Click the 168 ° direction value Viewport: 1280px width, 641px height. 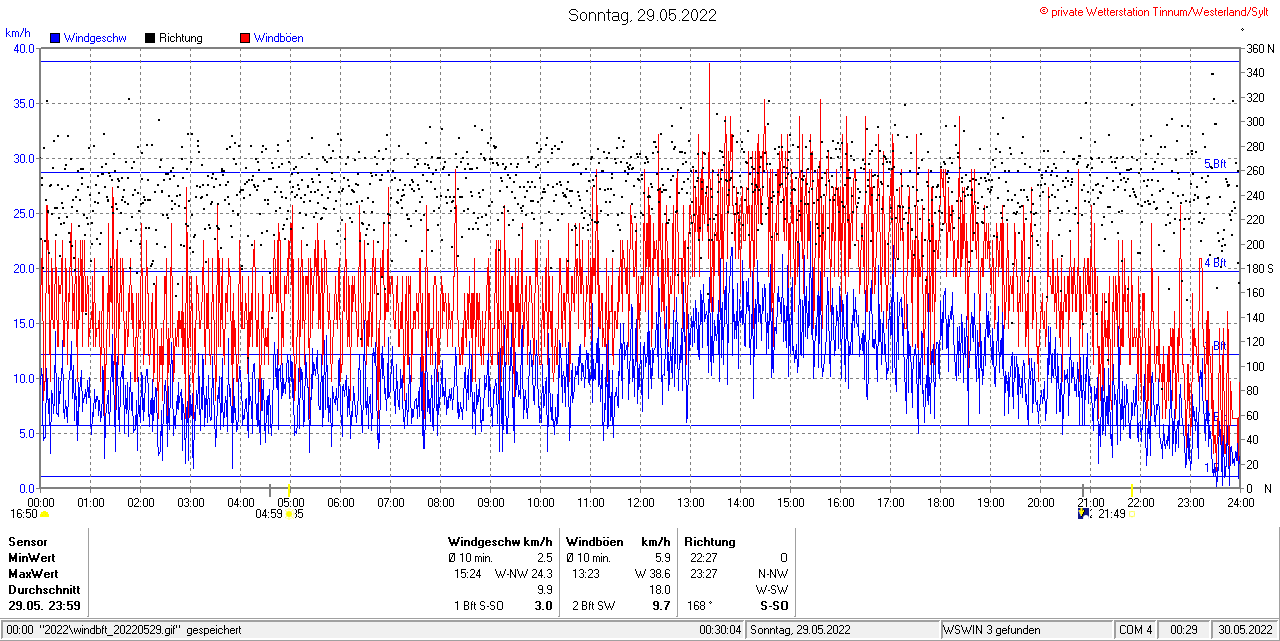pos(699,606)
